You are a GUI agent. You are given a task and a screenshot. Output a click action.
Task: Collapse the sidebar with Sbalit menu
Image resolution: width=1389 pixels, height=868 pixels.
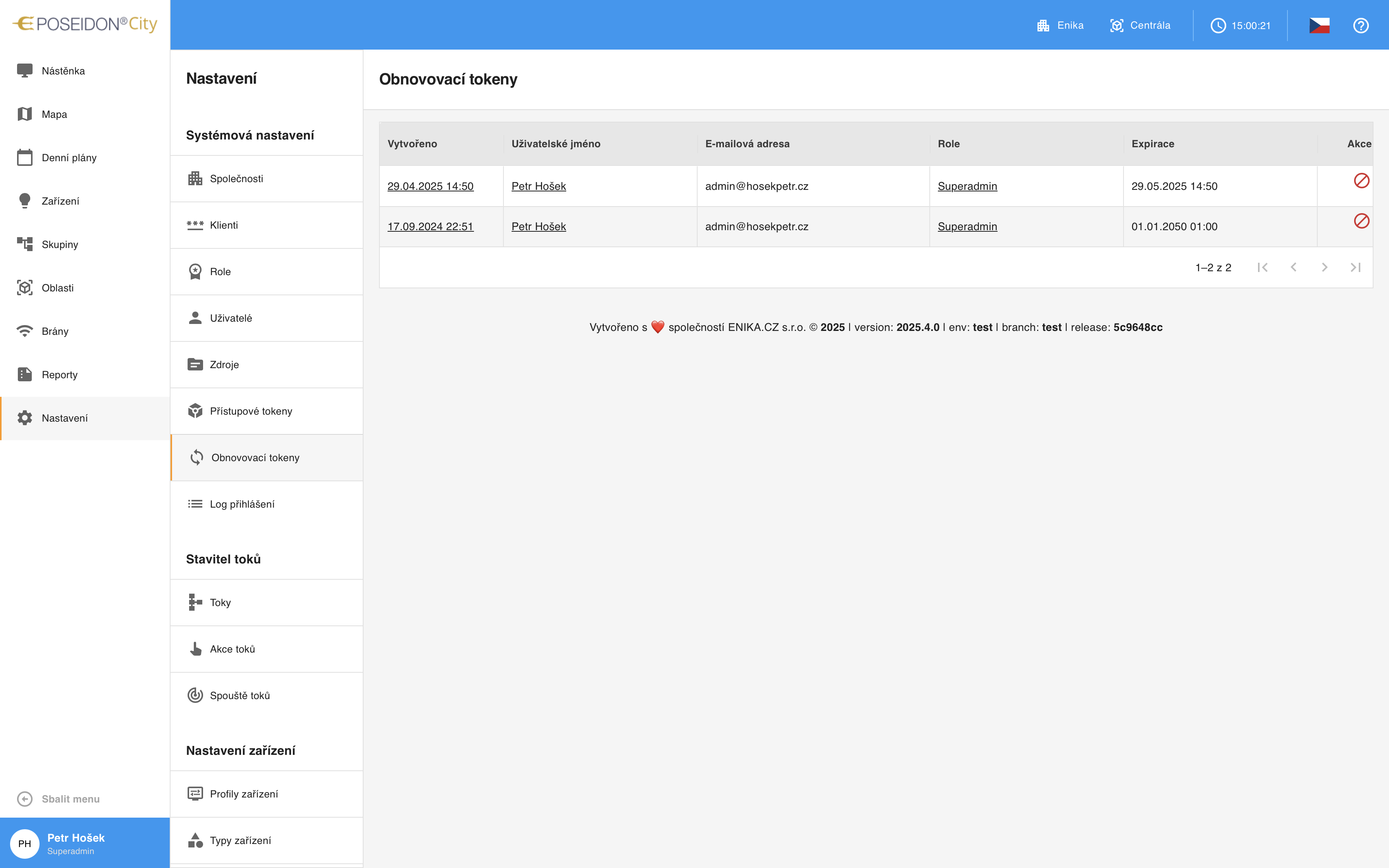pos(58,799)
